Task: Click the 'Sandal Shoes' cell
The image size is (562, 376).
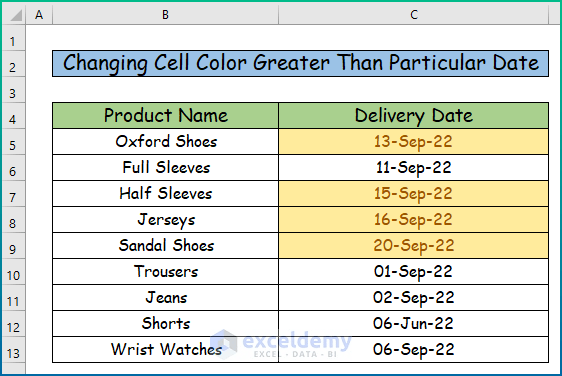Action: coord(165,246)
